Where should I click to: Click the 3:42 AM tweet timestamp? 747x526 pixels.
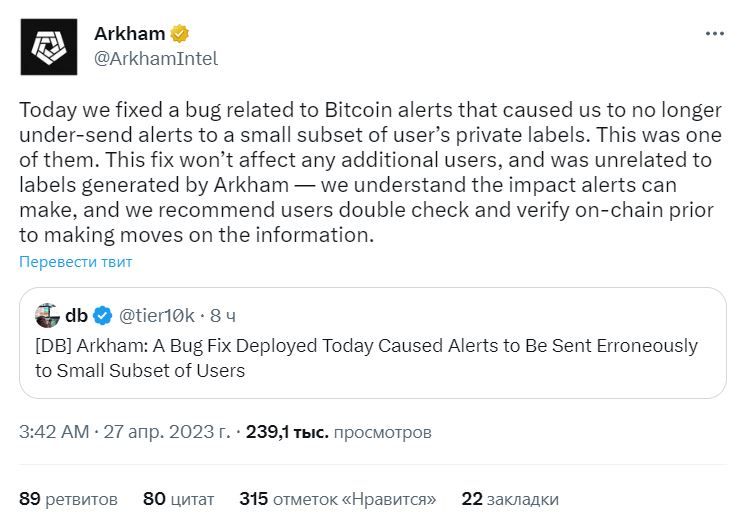coord(54,432)
